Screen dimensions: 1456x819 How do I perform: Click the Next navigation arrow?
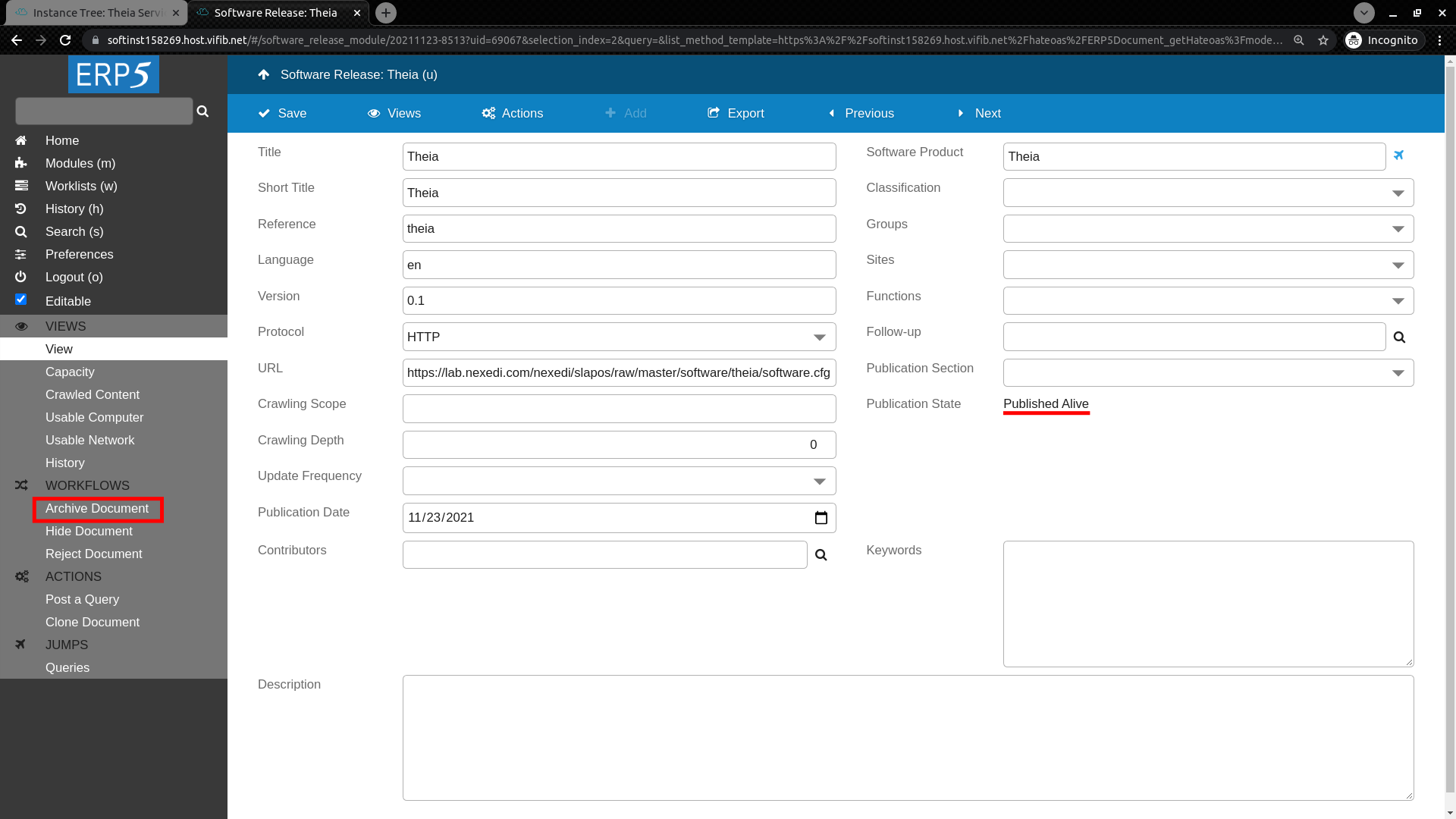pos(961,112)
